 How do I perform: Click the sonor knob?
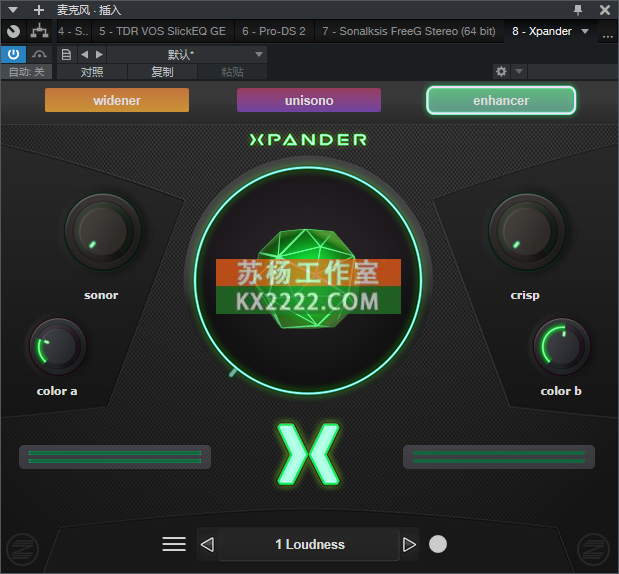click(x=103, y=232)
